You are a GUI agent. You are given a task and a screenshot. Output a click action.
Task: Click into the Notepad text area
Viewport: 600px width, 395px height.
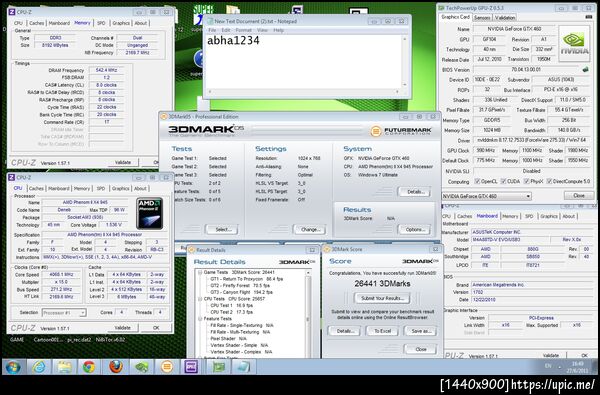(x=303, y=62)
